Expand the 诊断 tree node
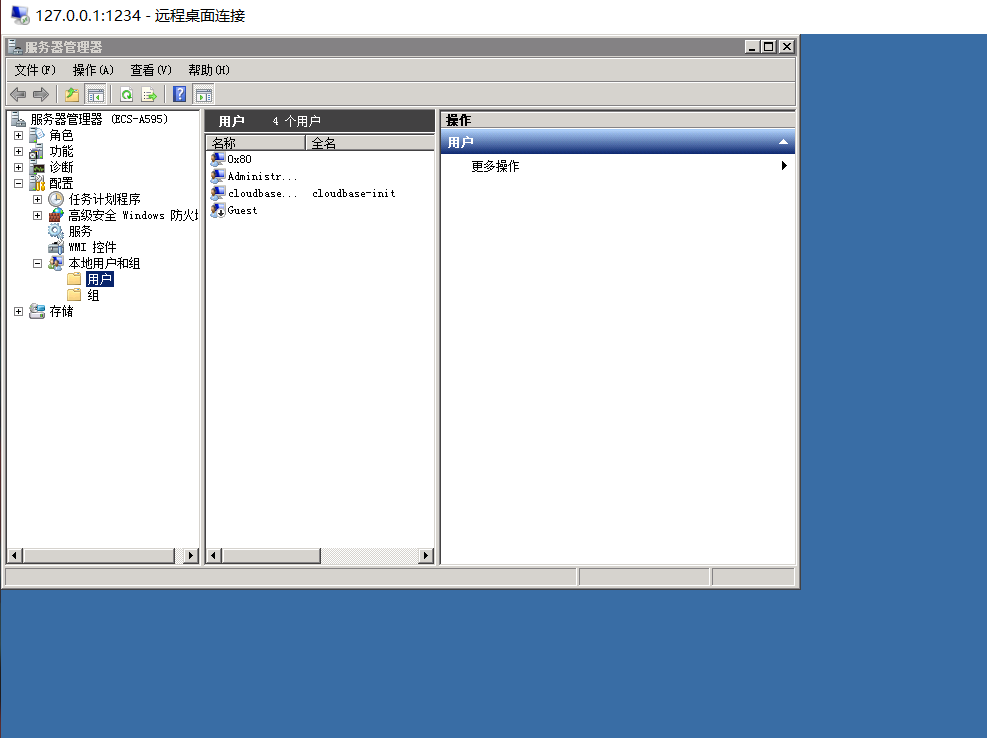The width and height of the screenshot is (987, 738). 18,167
